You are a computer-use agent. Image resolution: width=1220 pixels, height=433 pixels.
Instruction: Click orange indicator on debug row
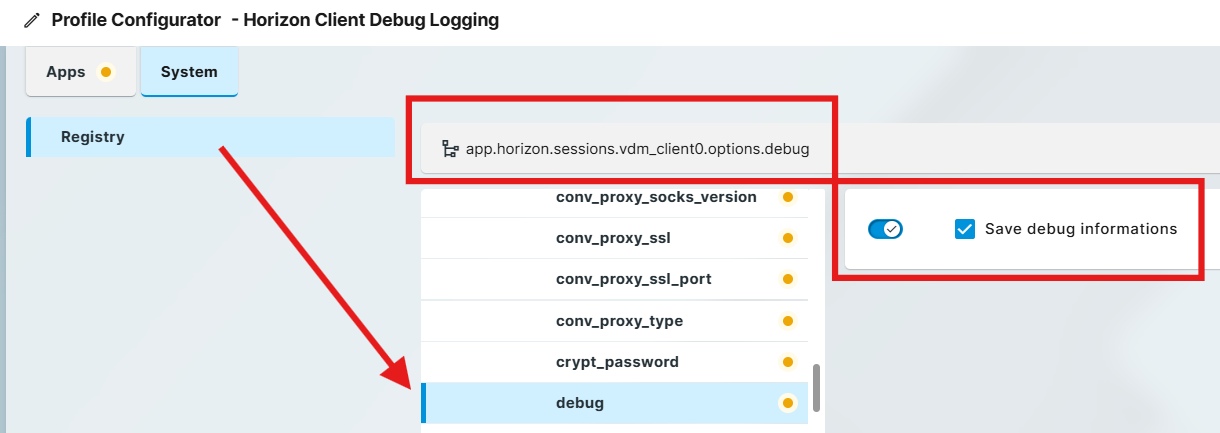[x=787, y=403]
